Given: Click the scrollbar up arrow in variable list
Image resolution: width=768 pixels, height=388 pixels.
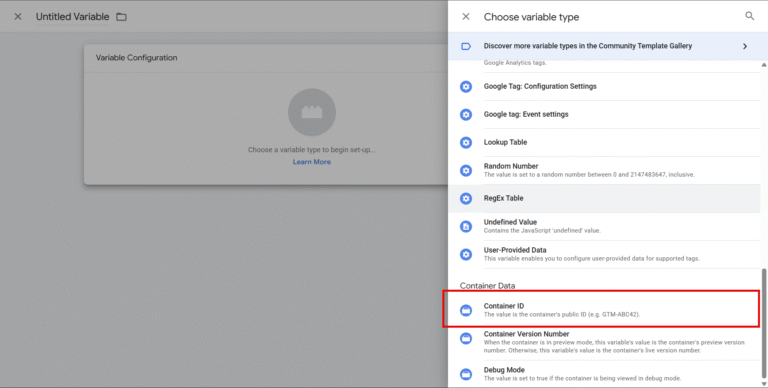Looking at the screenshot, I should 764,65.
